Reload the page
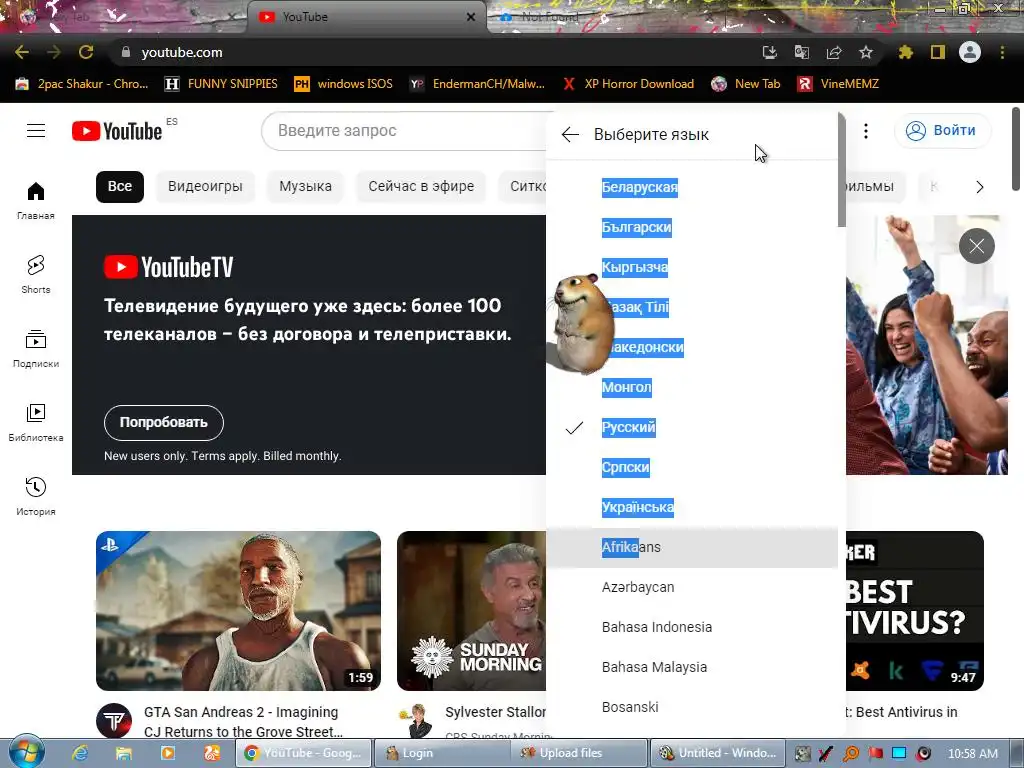Viewport: 1024px width, 768px height. pos(86,52)
